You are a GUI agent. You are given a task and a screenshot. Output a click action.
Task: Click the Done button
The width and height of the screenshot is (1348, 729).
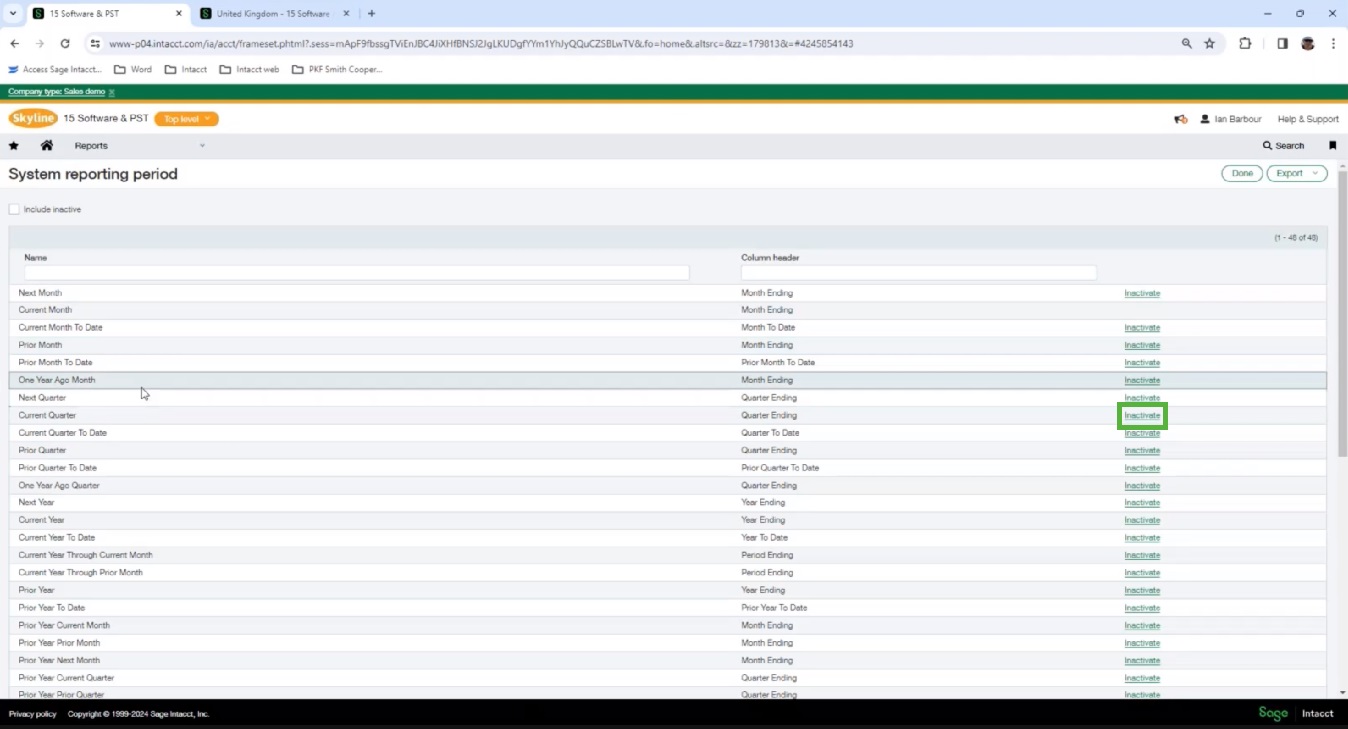click(x=1242, y=172)
